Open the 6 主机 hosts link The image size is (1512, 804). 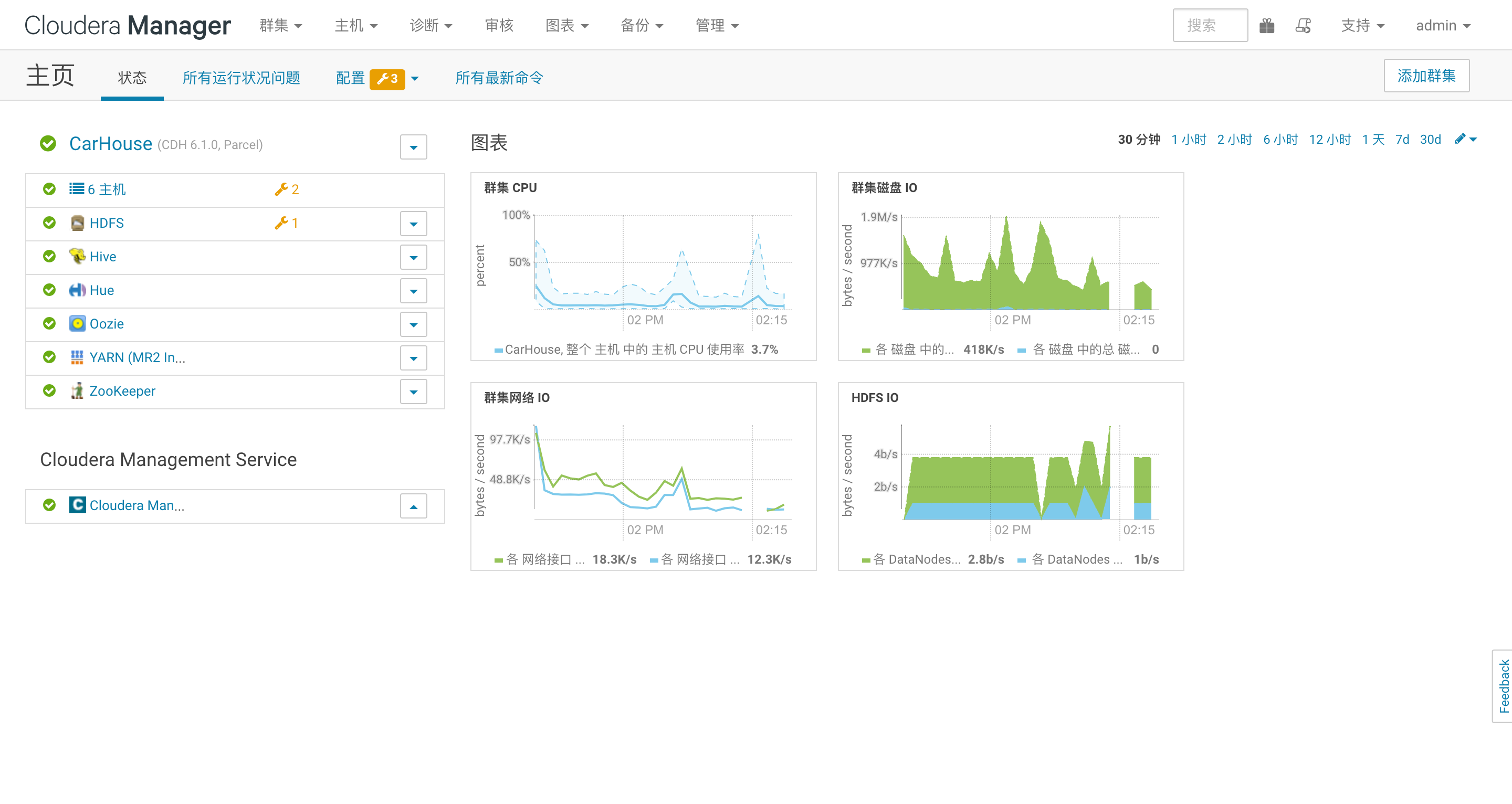(106, 189)
